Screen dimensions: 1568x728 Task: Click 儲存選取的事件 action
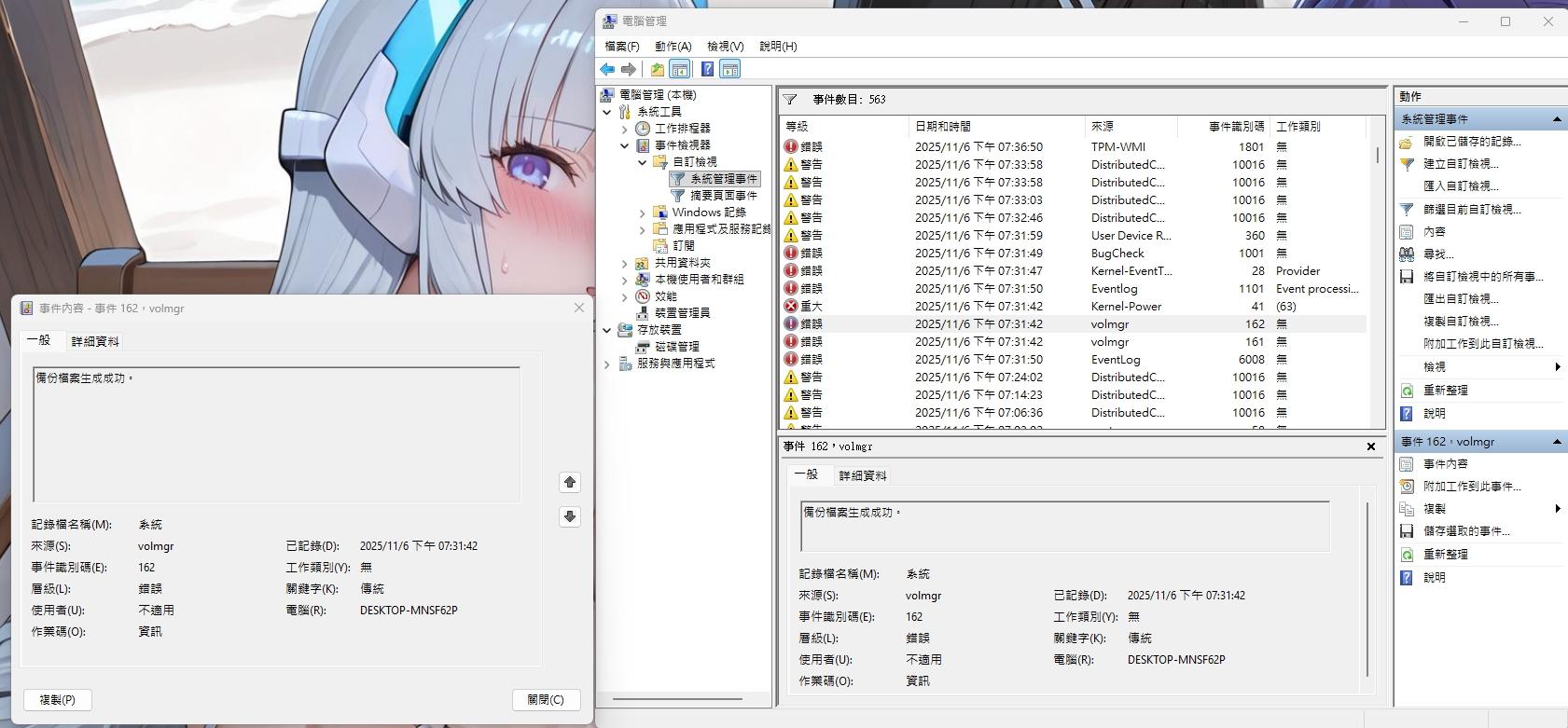[1466, 531]
